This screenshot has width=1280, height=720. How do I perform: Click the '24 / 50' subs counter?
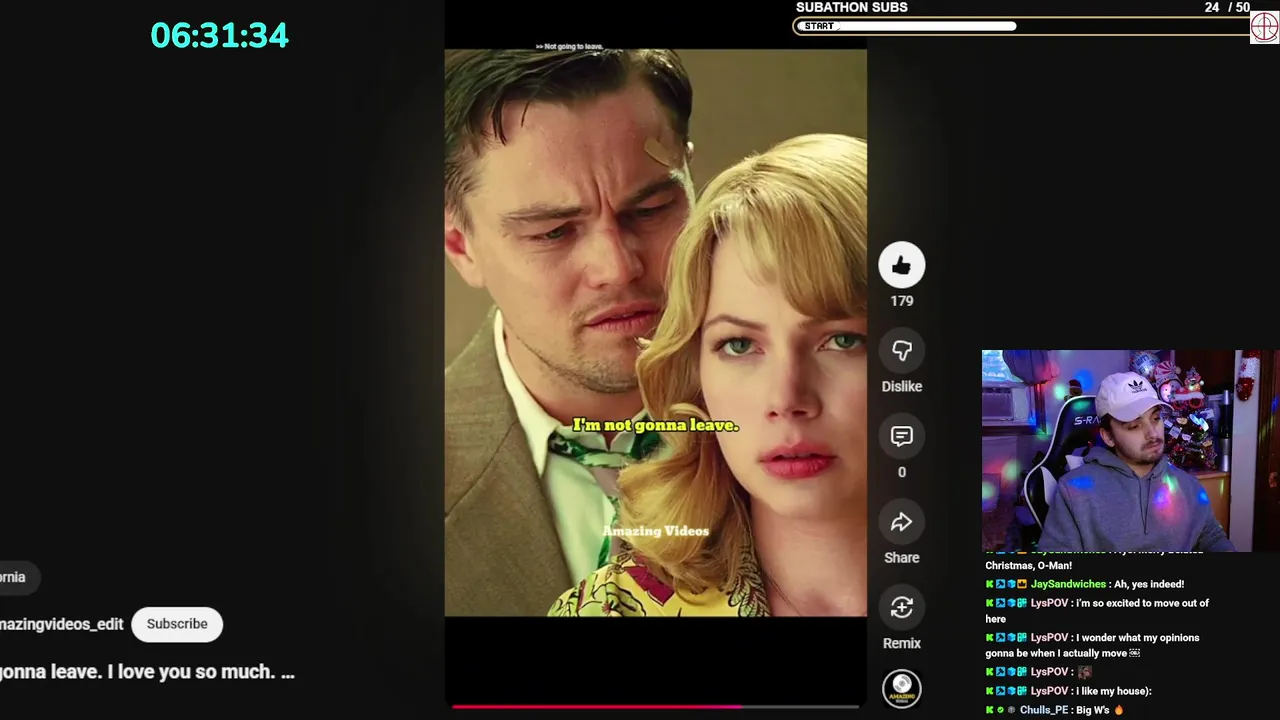[x=1227, y=7]
